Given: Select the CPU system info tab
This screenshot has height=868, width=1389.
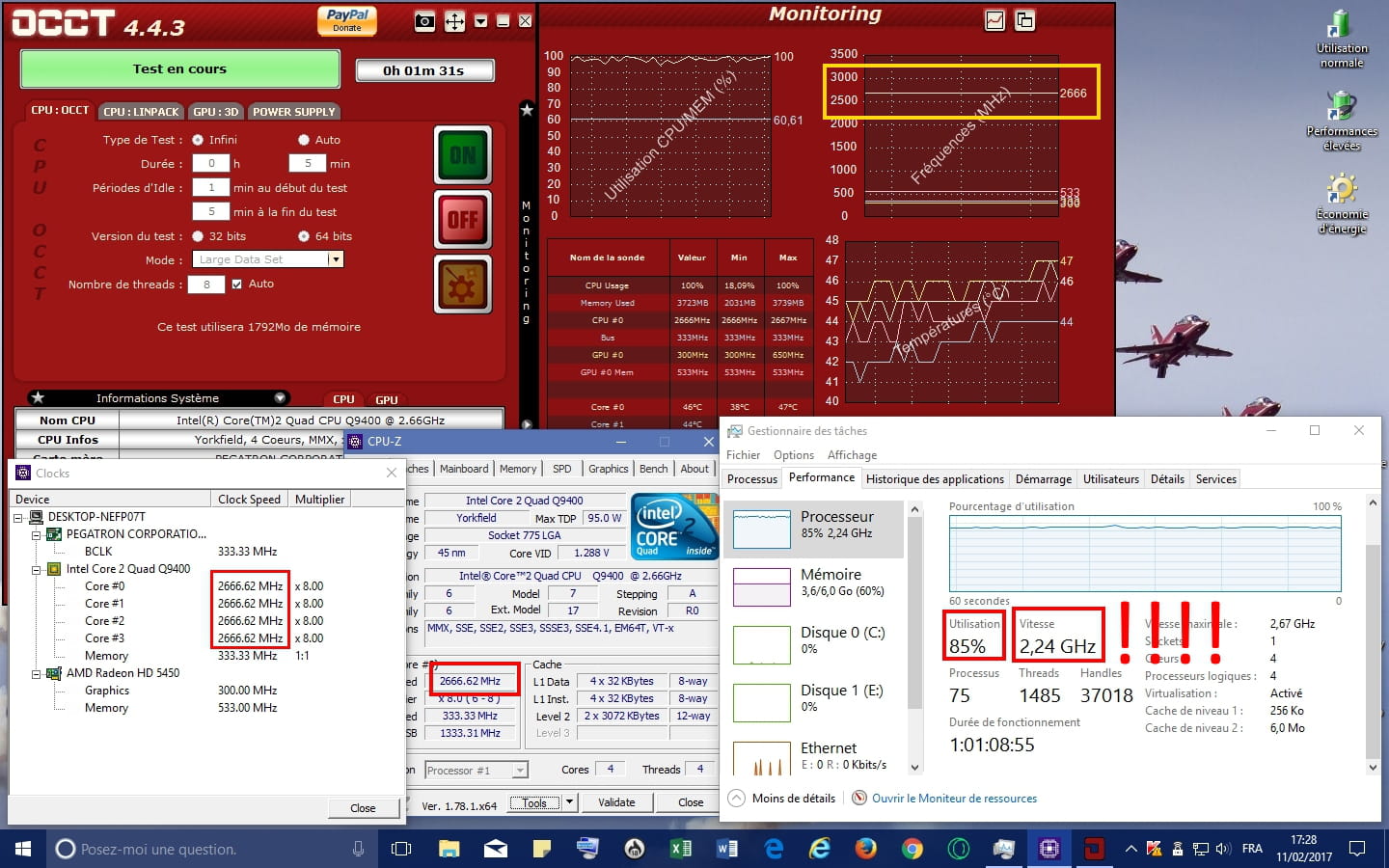Looking at the screenshot, I should pyautogui.click(x=344, y=399).
